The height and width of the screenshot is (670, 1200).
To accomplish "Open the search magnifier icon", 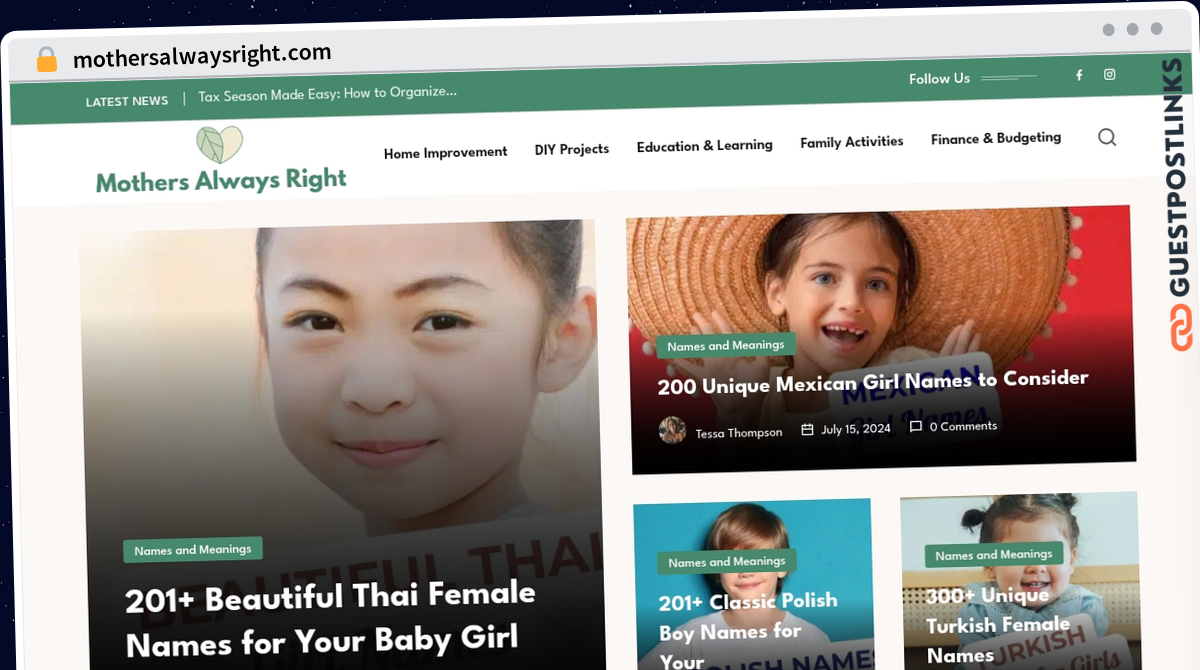I will 1107,137.
